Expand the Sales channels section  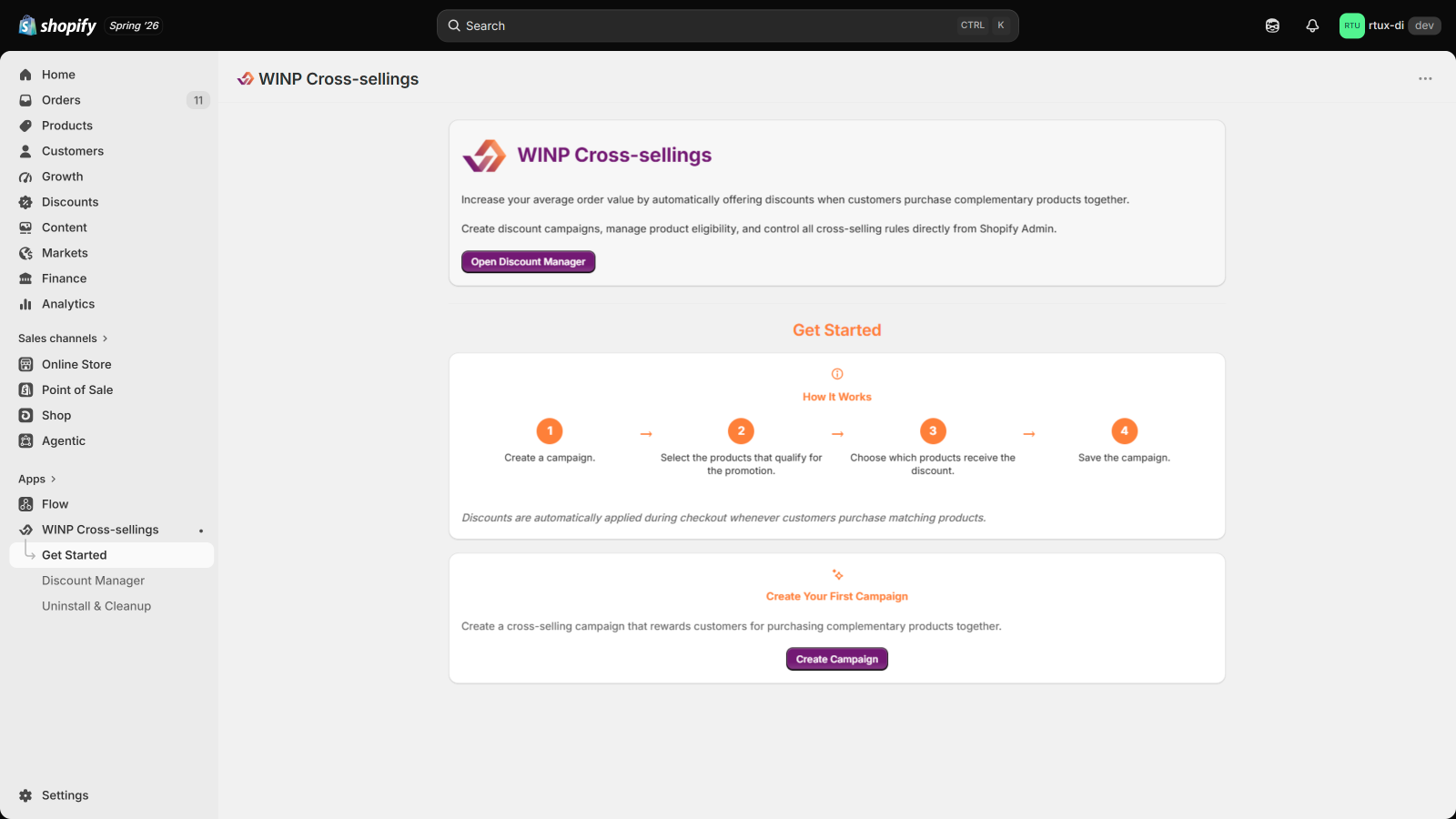(x=63, y=339)
